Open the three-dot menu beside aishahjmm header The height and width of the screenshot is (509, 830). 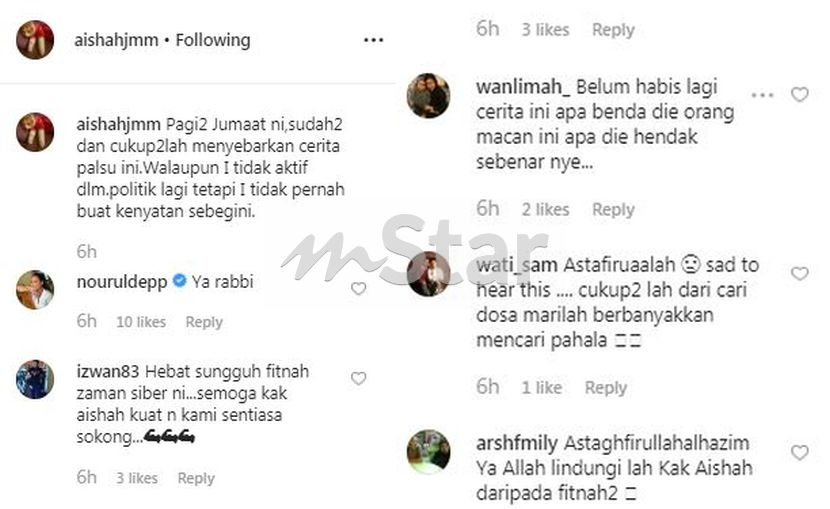point(373,40)
